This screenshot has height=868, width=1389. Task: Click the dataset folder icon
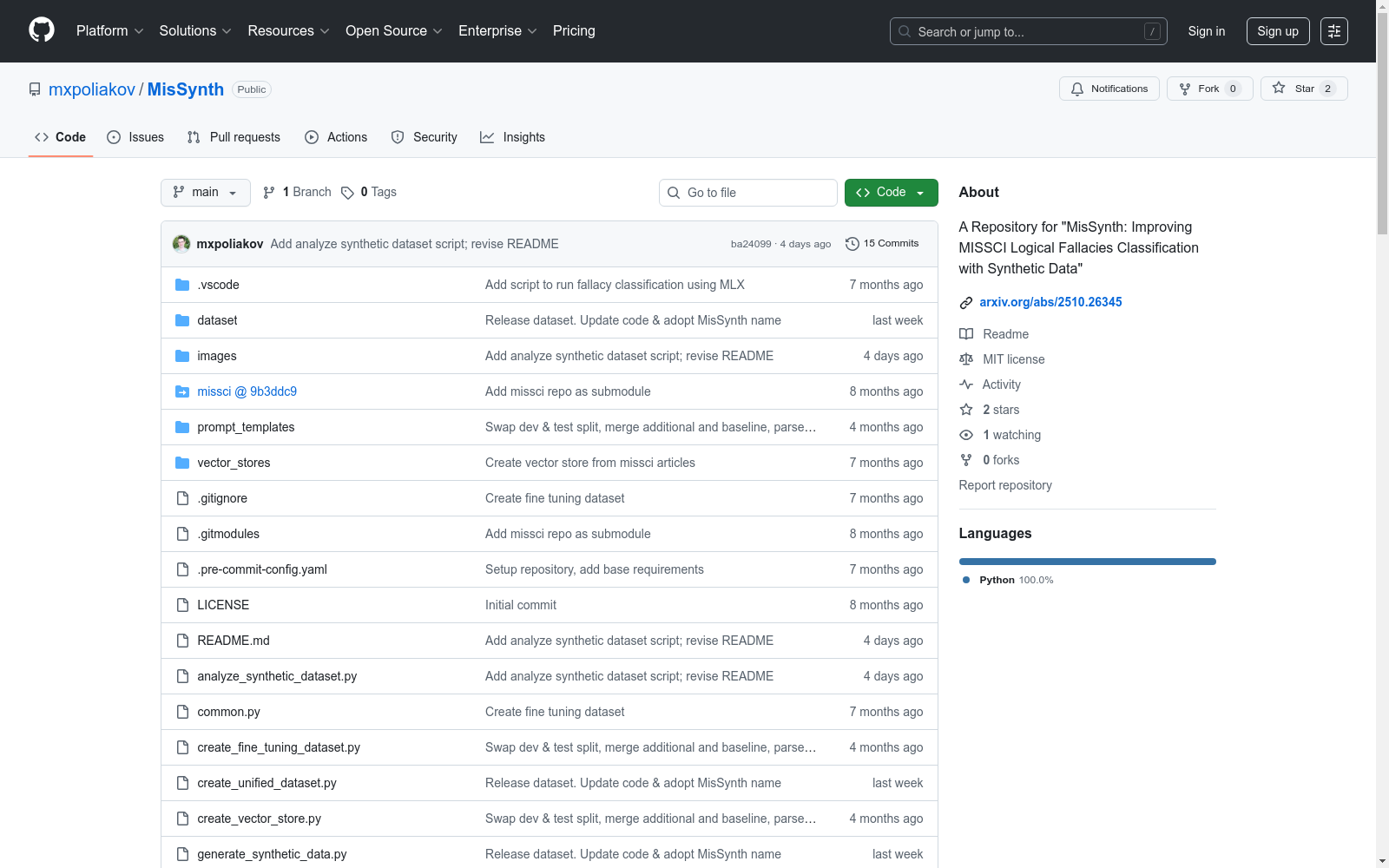182,320
